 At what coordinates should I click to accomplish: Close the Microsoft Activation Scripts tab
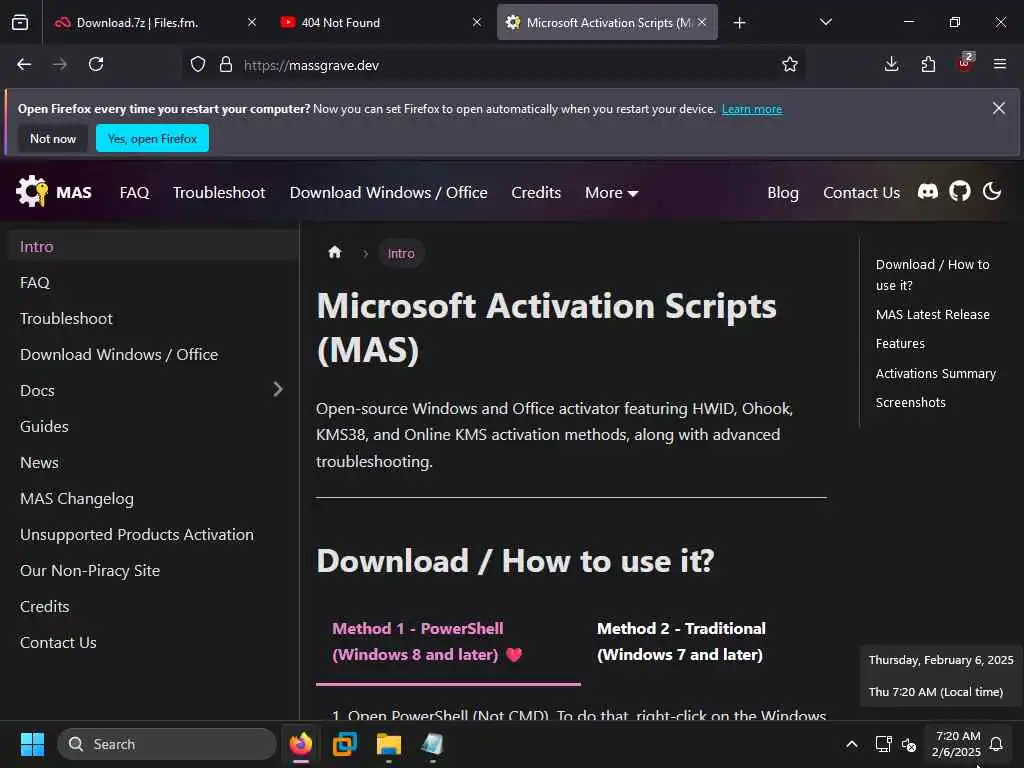[x=702, y=22]
